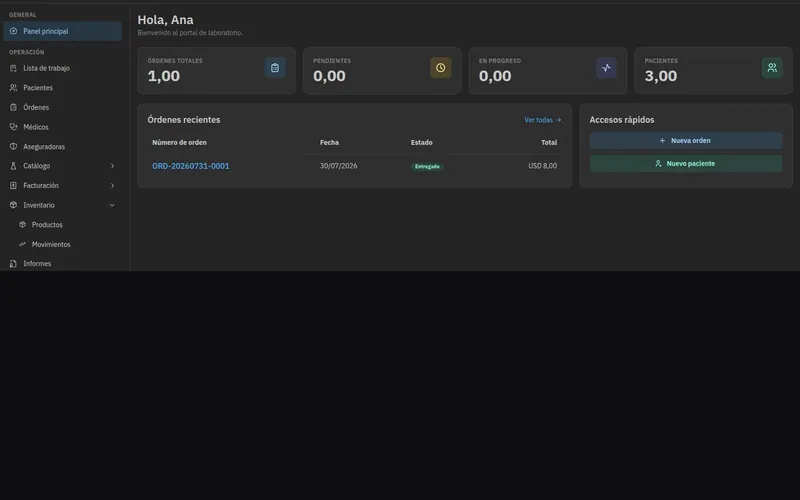The height and width of the screenshot is (500, 800).
Task: Click the Número de orden column header
Action: 180,142
